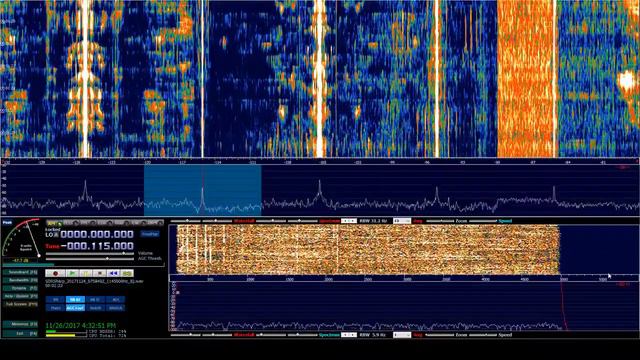Image resolution: width=640 pixels, height=360 pixels.
Task: Start recording with the red record button
Action: point(56,273)
